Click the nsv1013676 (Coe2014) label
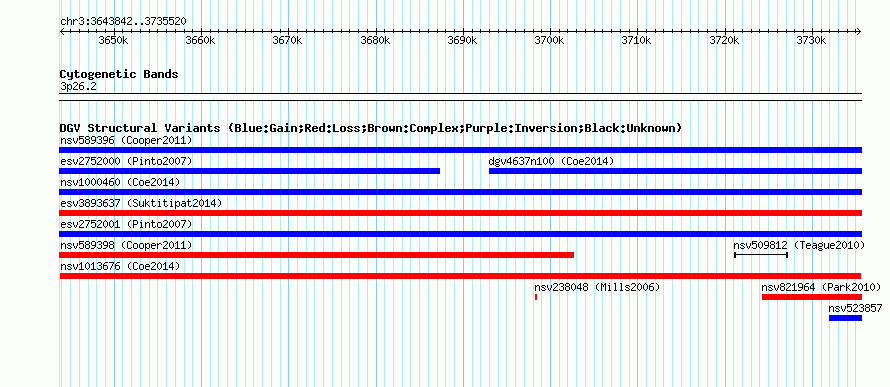The height and width of the screenshot is (387, 890). [x=120, y=266]
